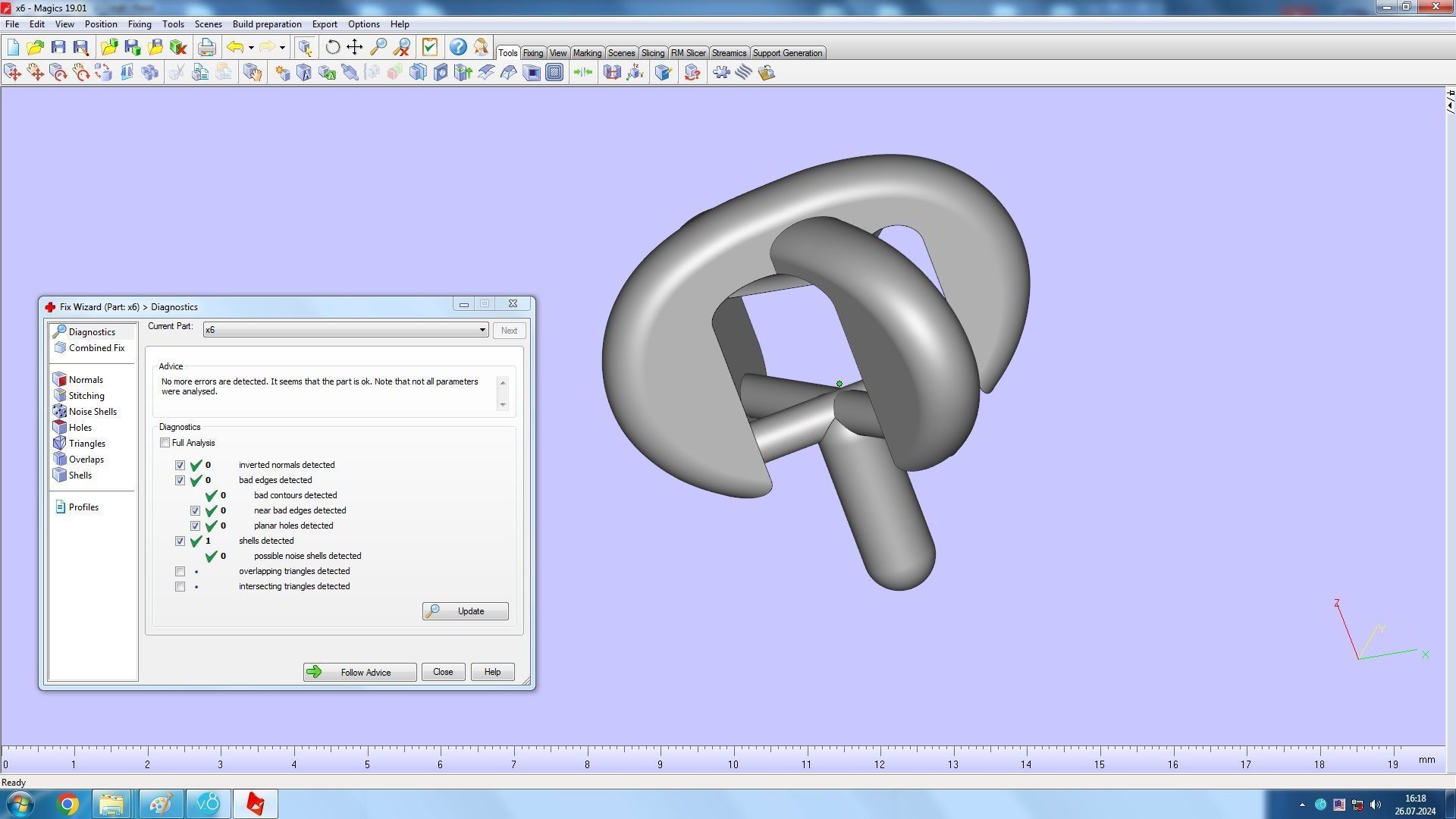Viewport: 1456px width, 819px height.
Task: Click the Follow Advice button
Action: pos(359,673)
